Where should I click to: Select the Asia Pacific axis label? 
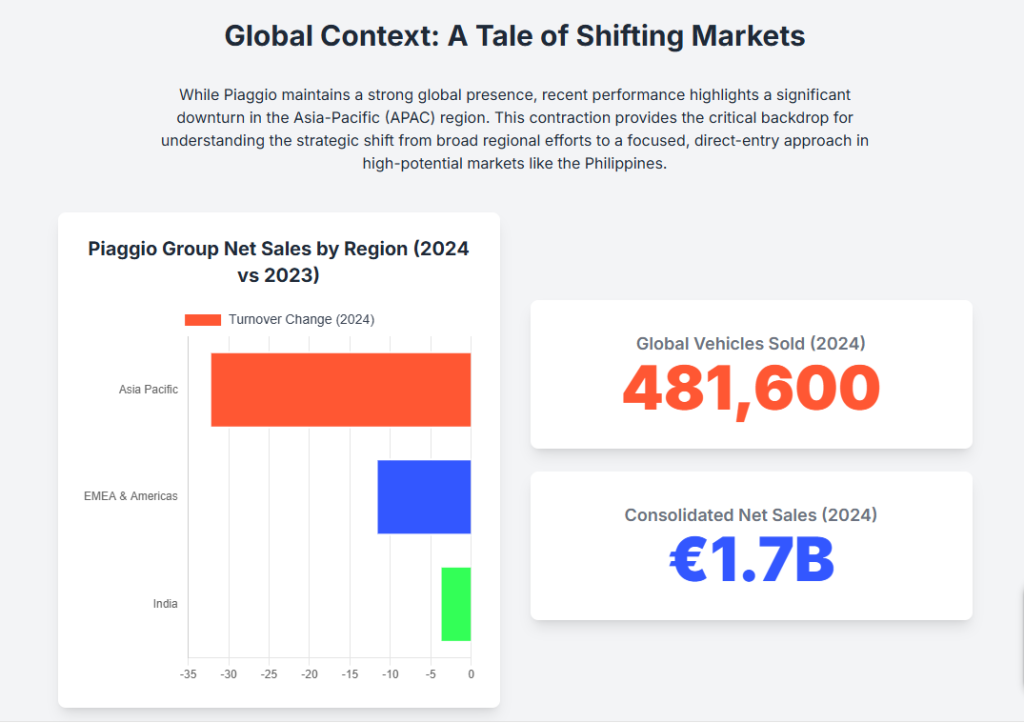pyautogui.click(x=148, y=389)
